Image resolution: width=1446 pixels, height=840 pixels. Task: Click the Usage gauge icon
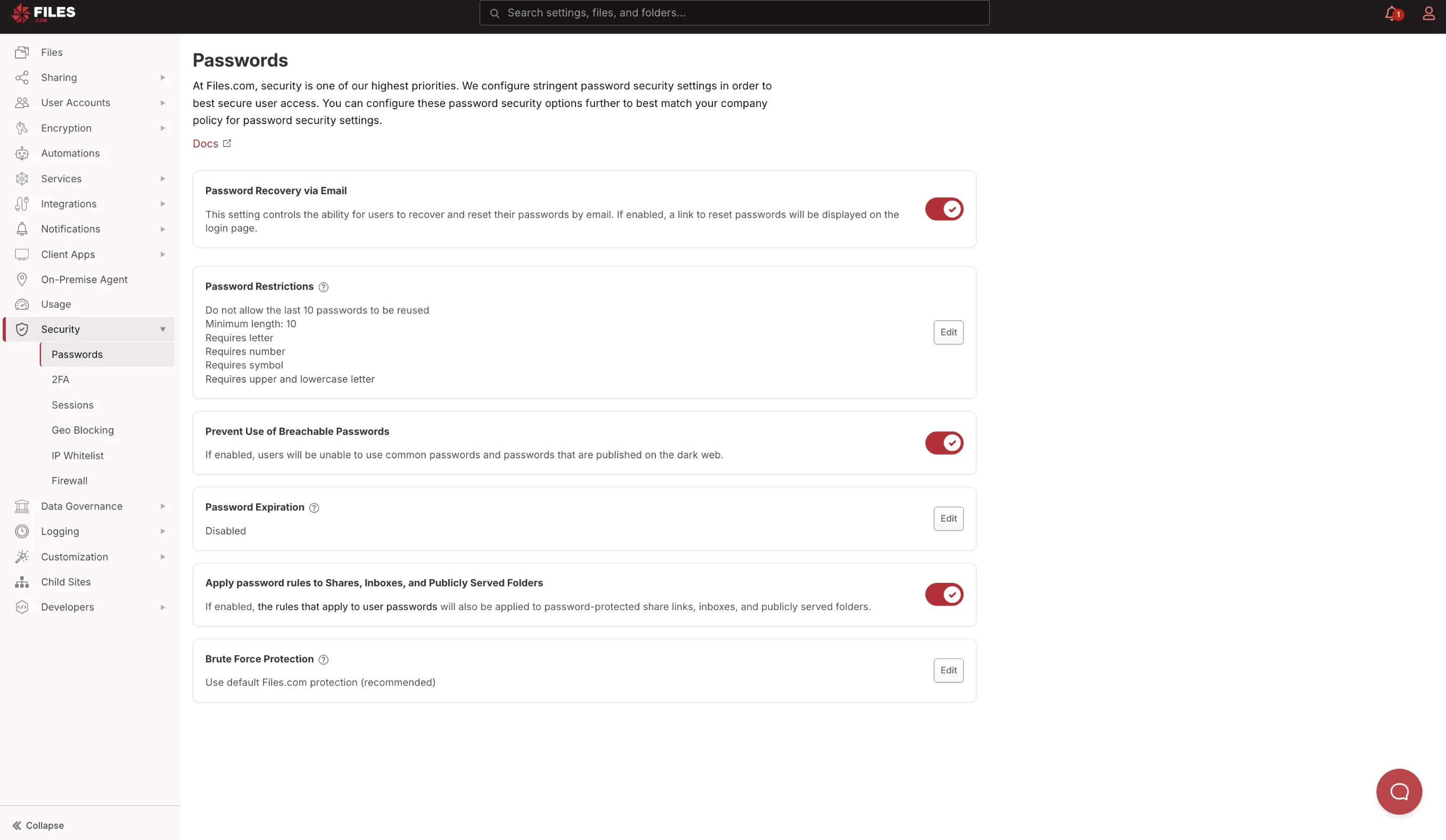[x=22, y=304]
